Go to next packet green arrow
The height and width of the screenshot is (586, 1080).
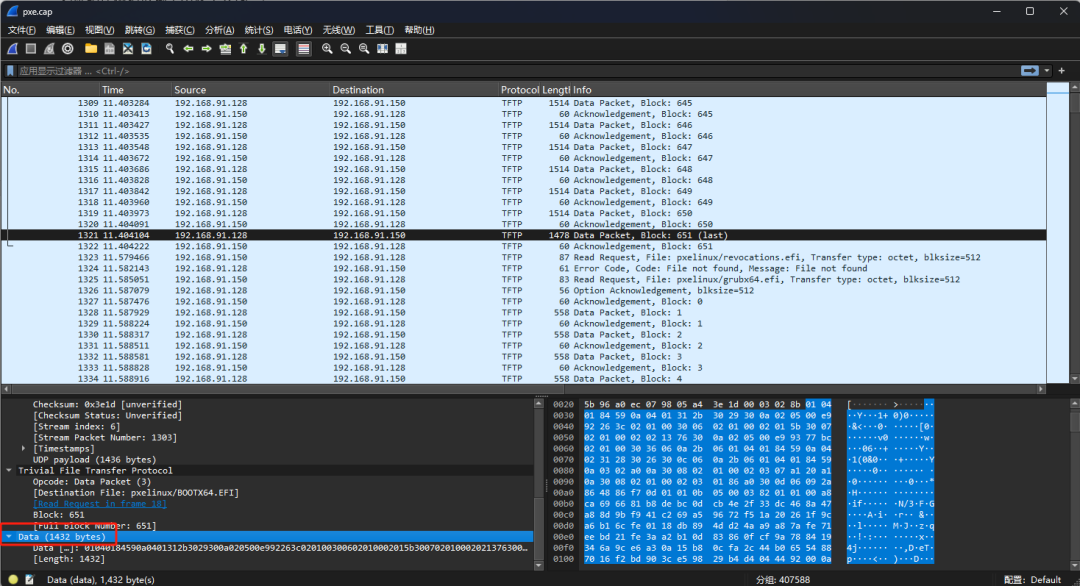[206, 48]
